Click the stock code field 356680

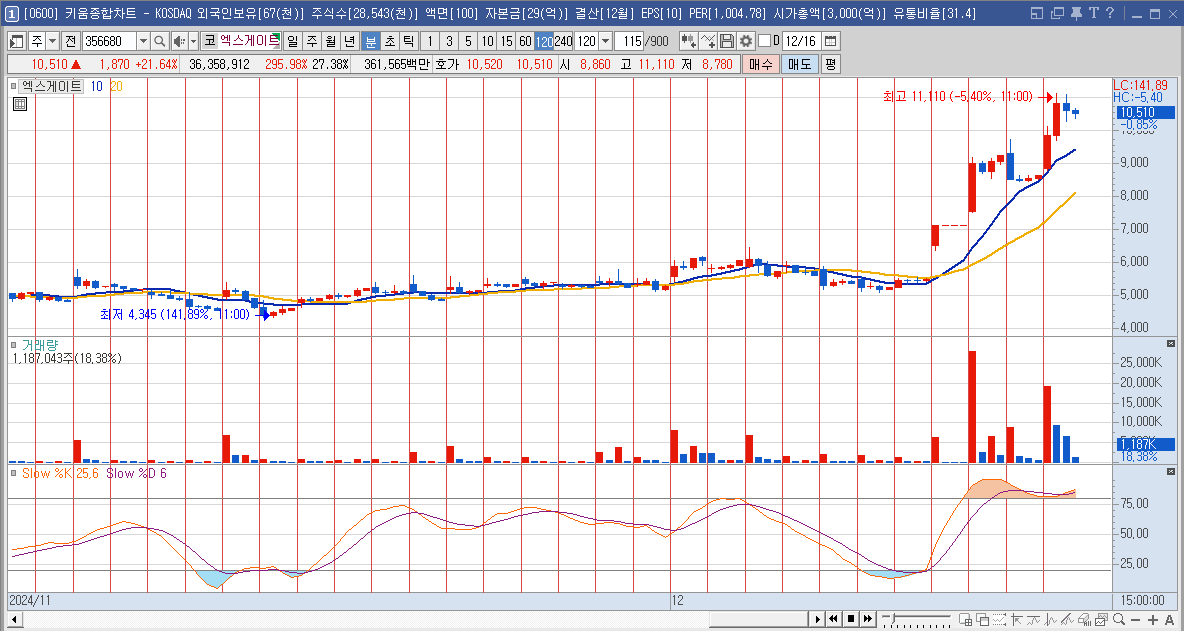pos(108,41)
